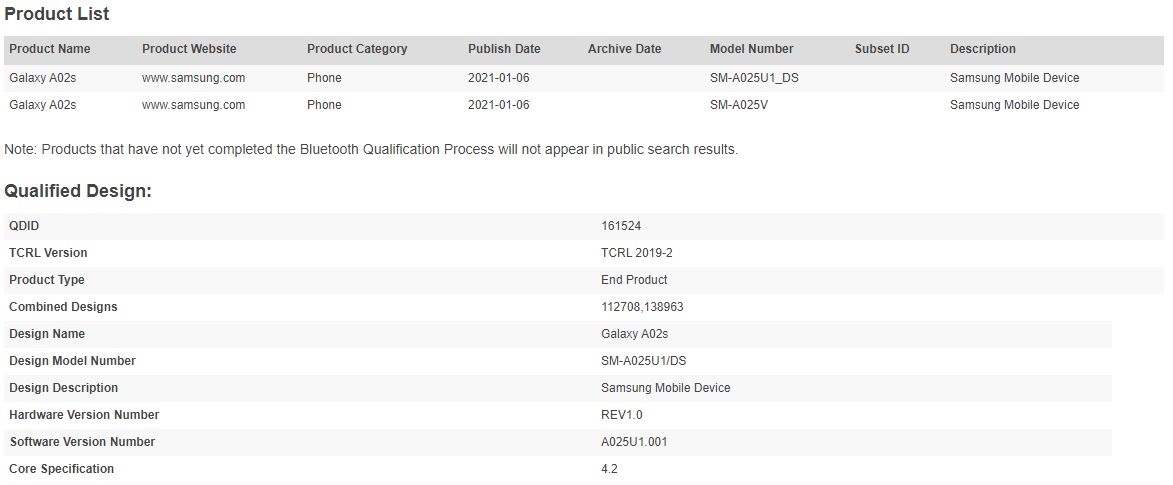Click the Description column header
This screenshot has width=1173, height=485.
pyautogui.click(x=982, y=49)
